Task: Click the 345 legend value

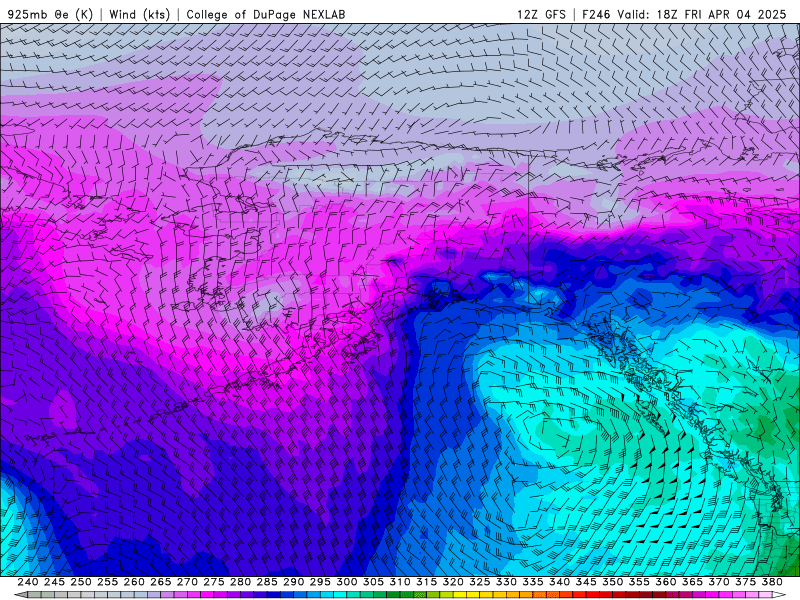Action: [x=586, y=582]
